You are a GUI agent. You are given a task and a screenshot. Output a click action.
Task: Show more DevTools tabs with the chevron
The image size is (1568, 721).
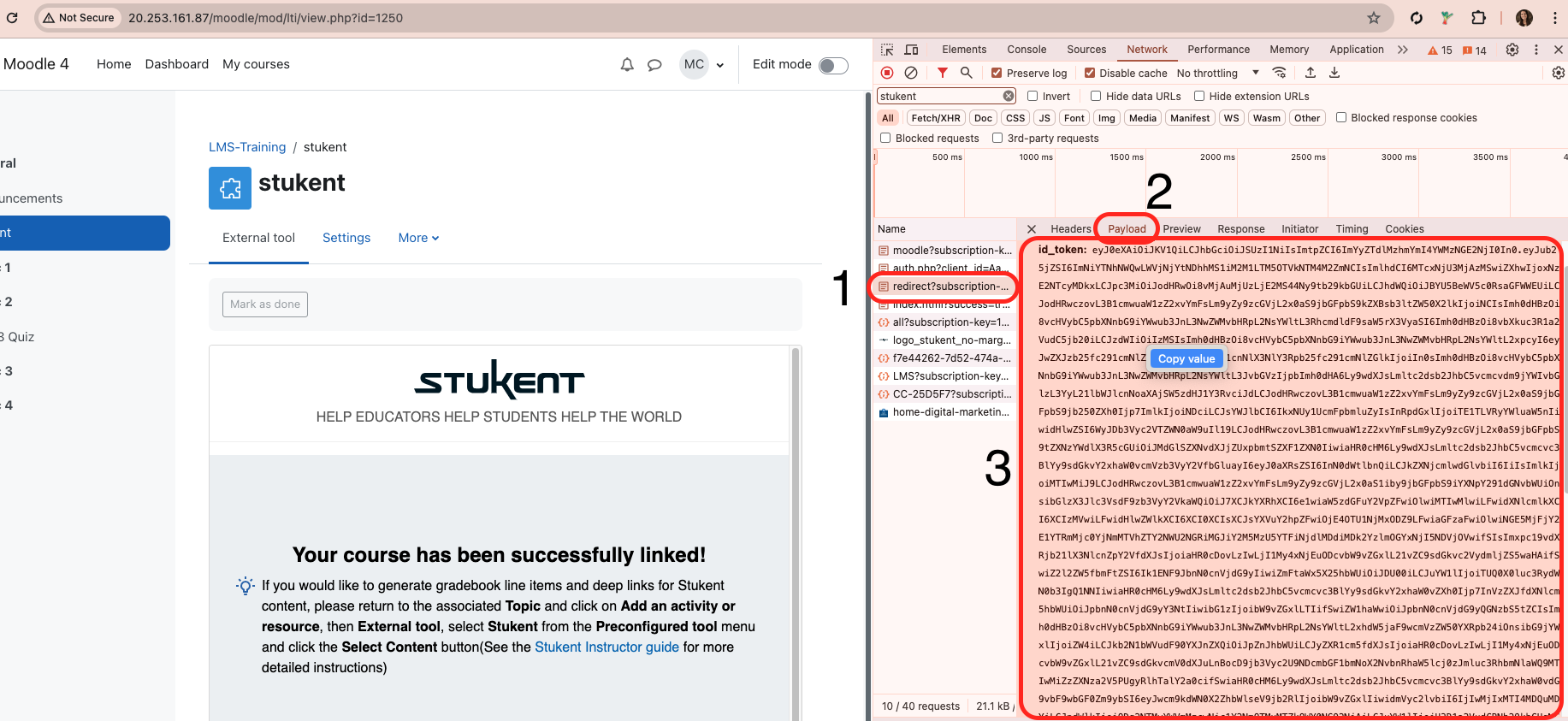[1403, 50]
